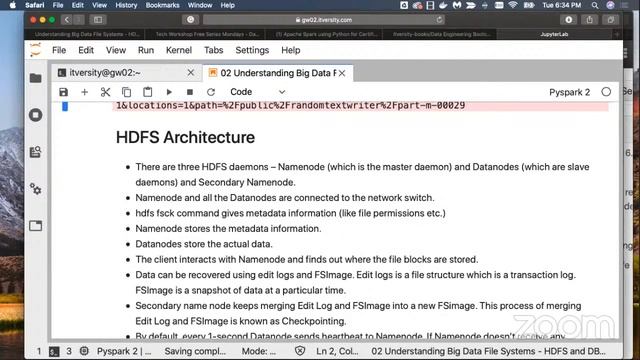Insert a cell below with plus icon
640x360 pixels.
tap(84, 92)
